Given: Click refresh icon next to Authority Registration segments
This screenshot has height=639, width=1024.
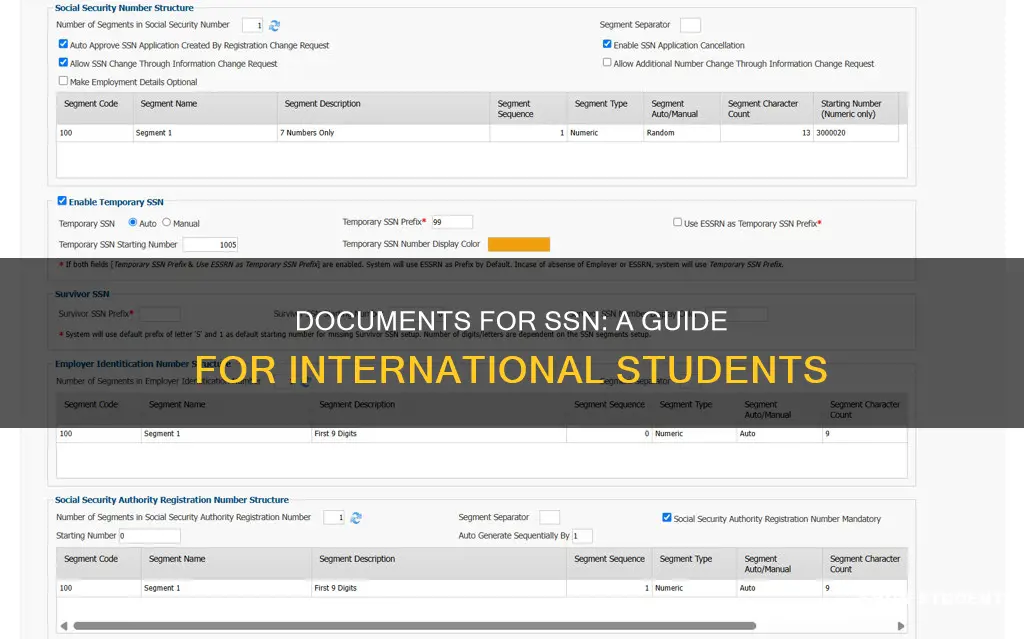Looking at the screenshot, I should (x=356, y=518).
